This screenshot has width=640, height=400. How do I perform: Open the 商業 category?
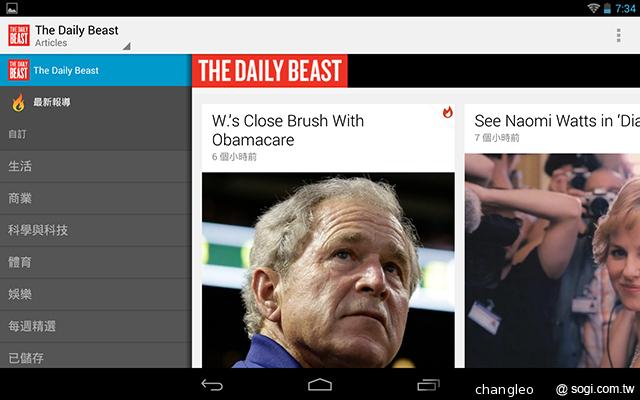pos(96,198)
